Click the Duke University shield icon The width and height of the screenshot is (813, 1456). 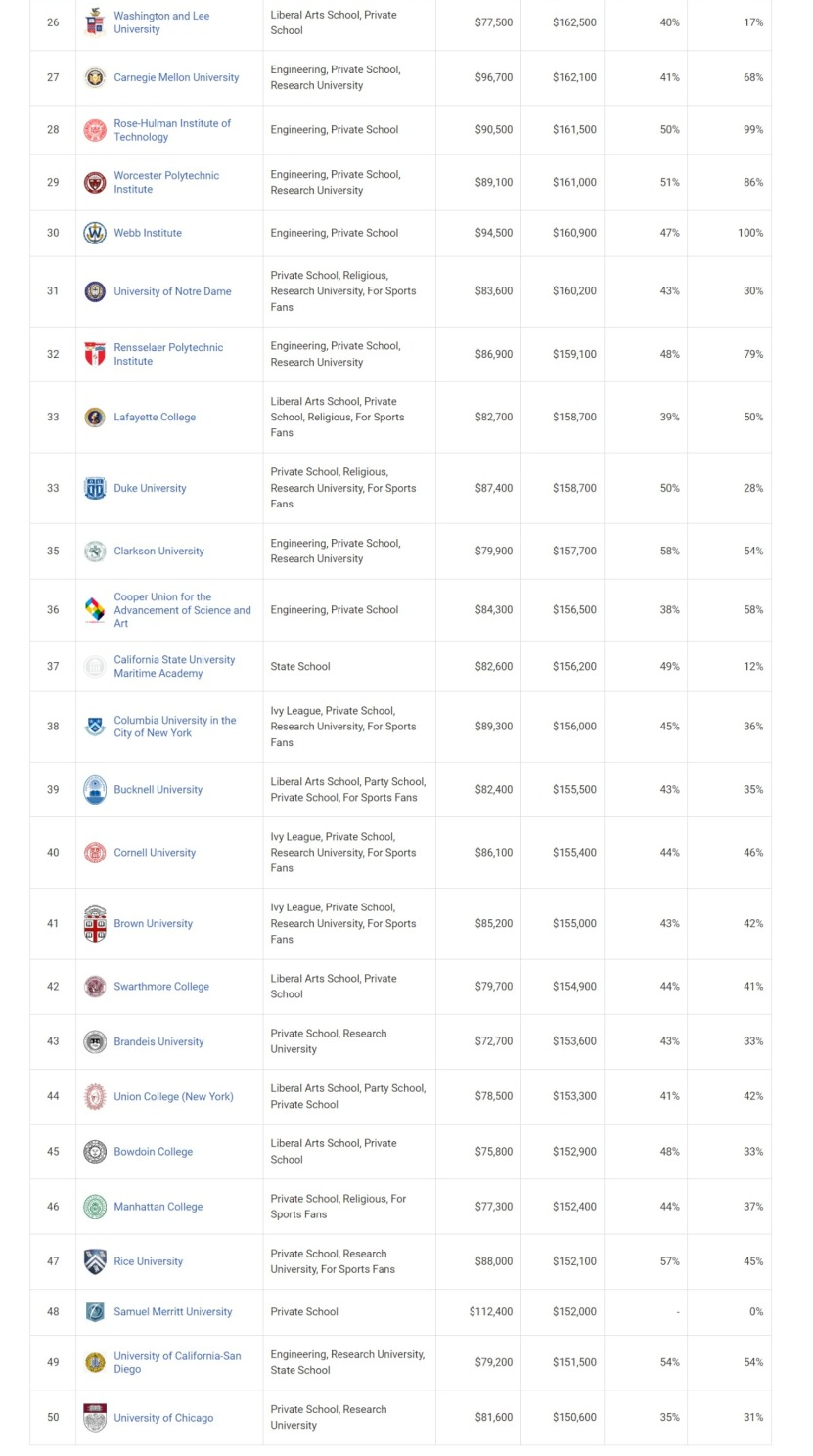(x=95, y=488)
